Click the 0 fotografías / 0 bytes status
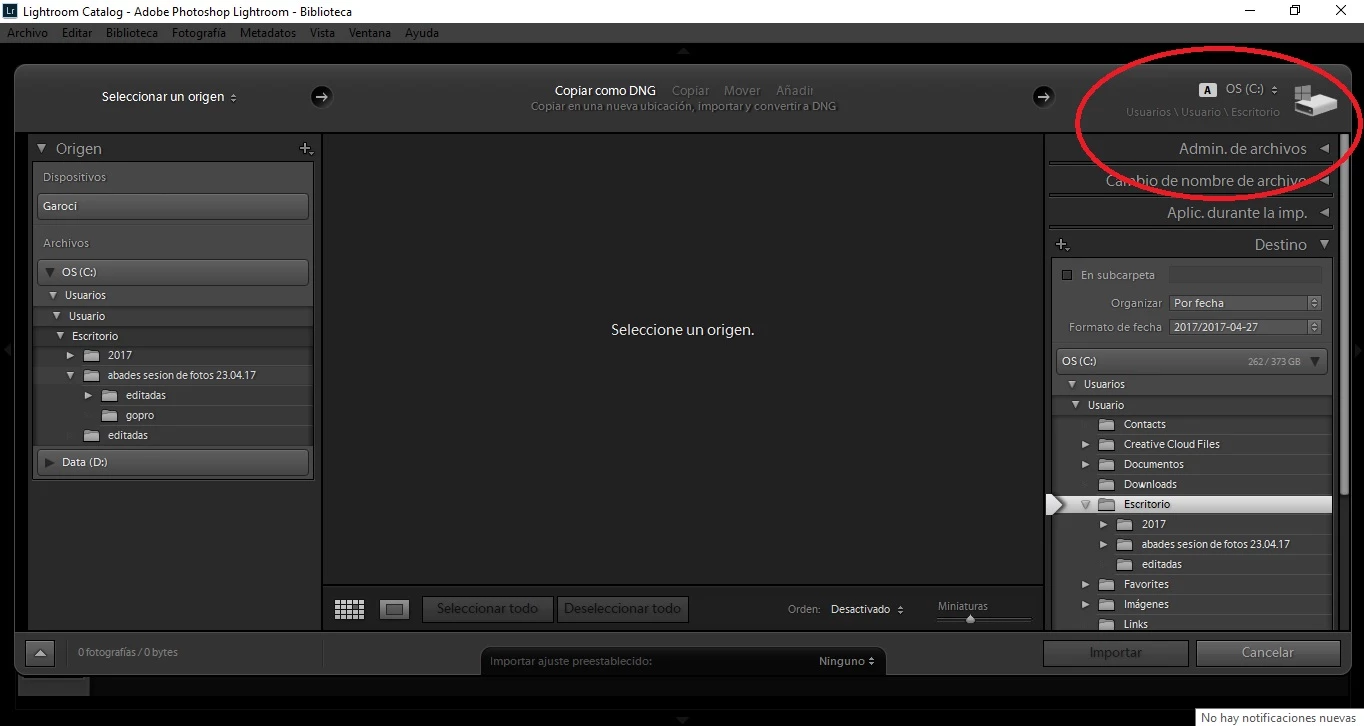Image resolution: width=1364 pixels, height=726 pixels. [x=128, y=653]
